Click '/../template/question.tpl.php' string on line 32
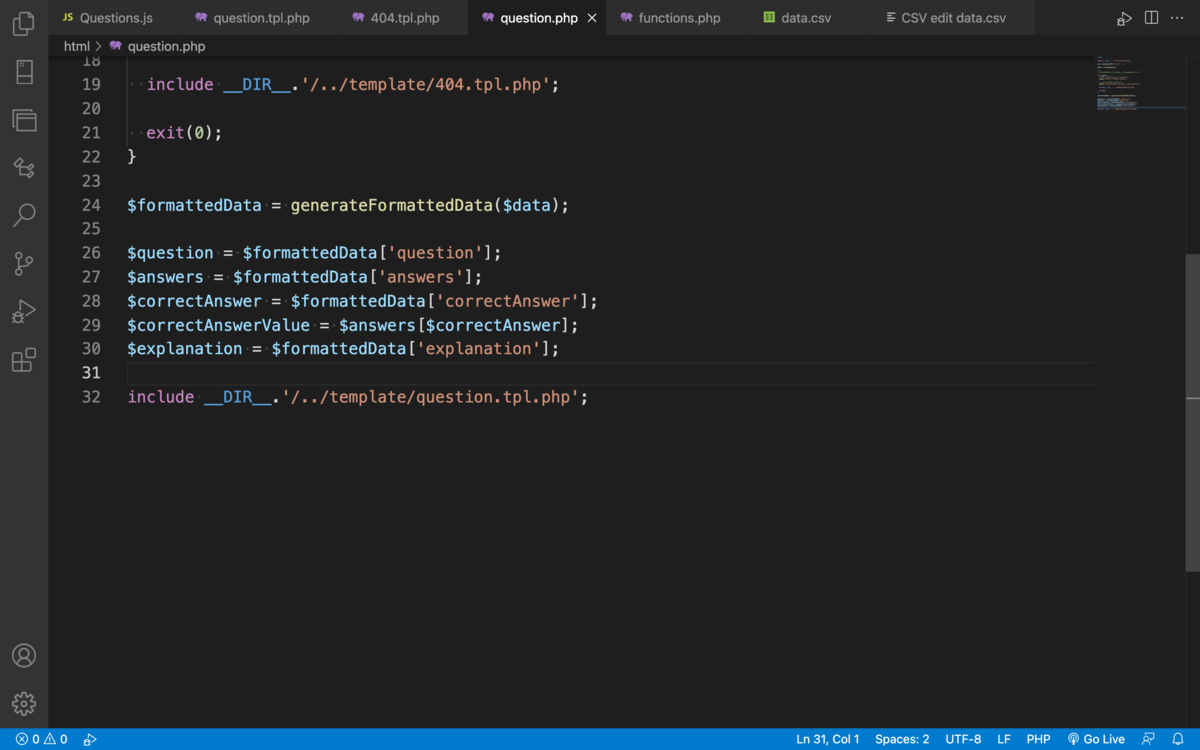 (430, 397)
